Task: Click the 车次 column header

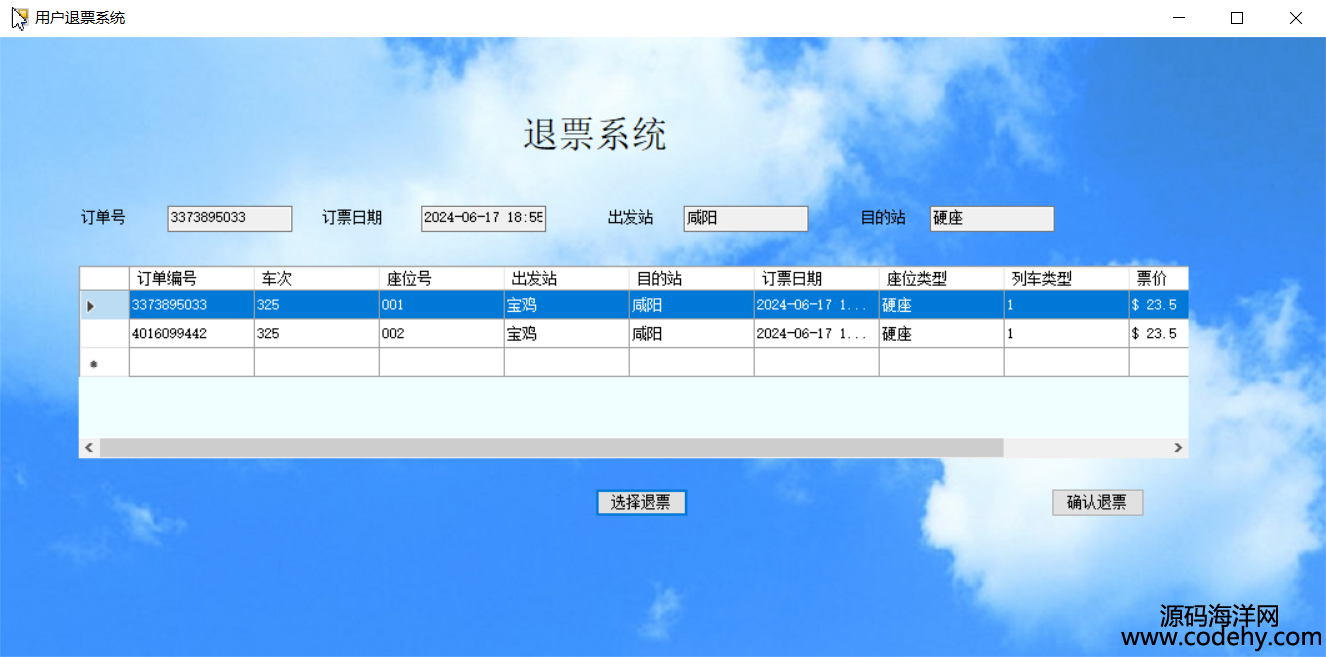Action: click(x=317, y=279)
